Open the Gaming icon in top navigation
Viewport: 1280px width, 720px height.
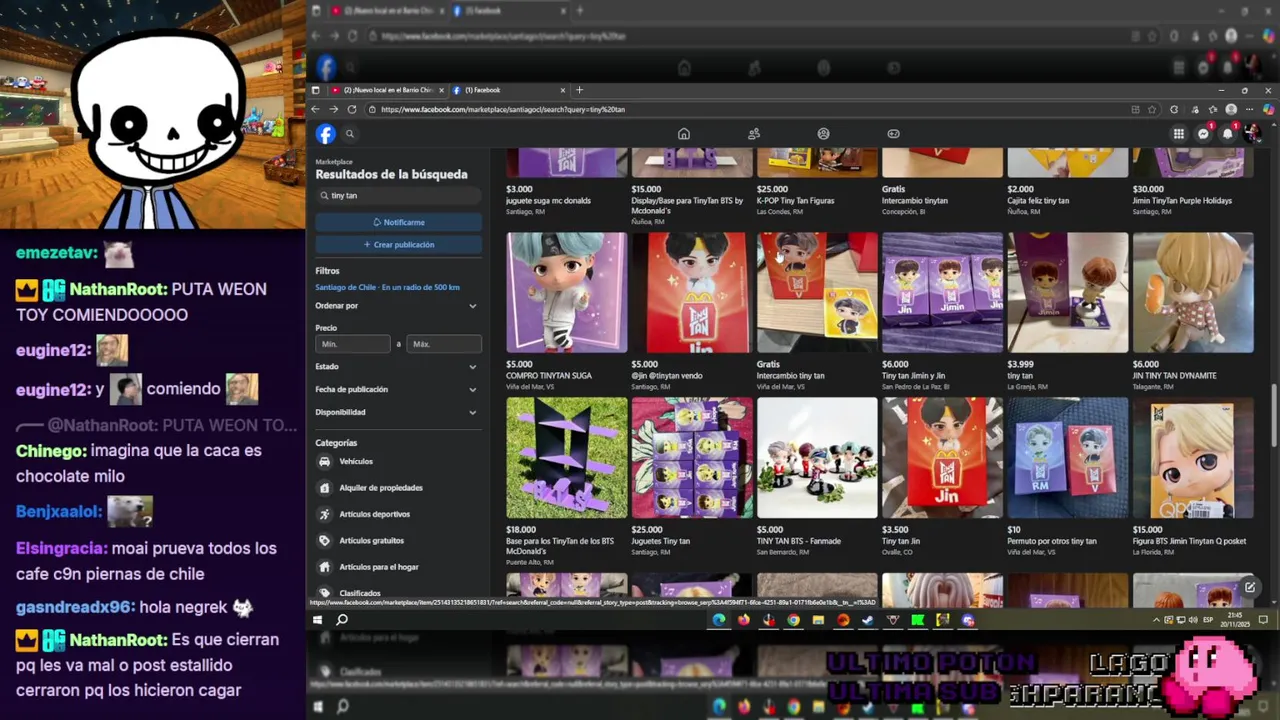click(893, 134)
